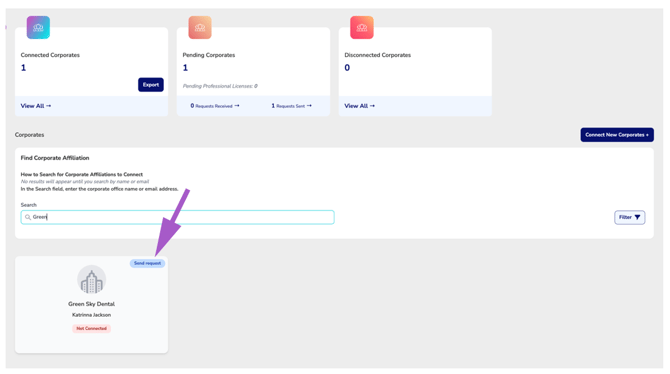Click the Disconnected Corporates count 0
The image size is (670, 374).
point(347,68)
